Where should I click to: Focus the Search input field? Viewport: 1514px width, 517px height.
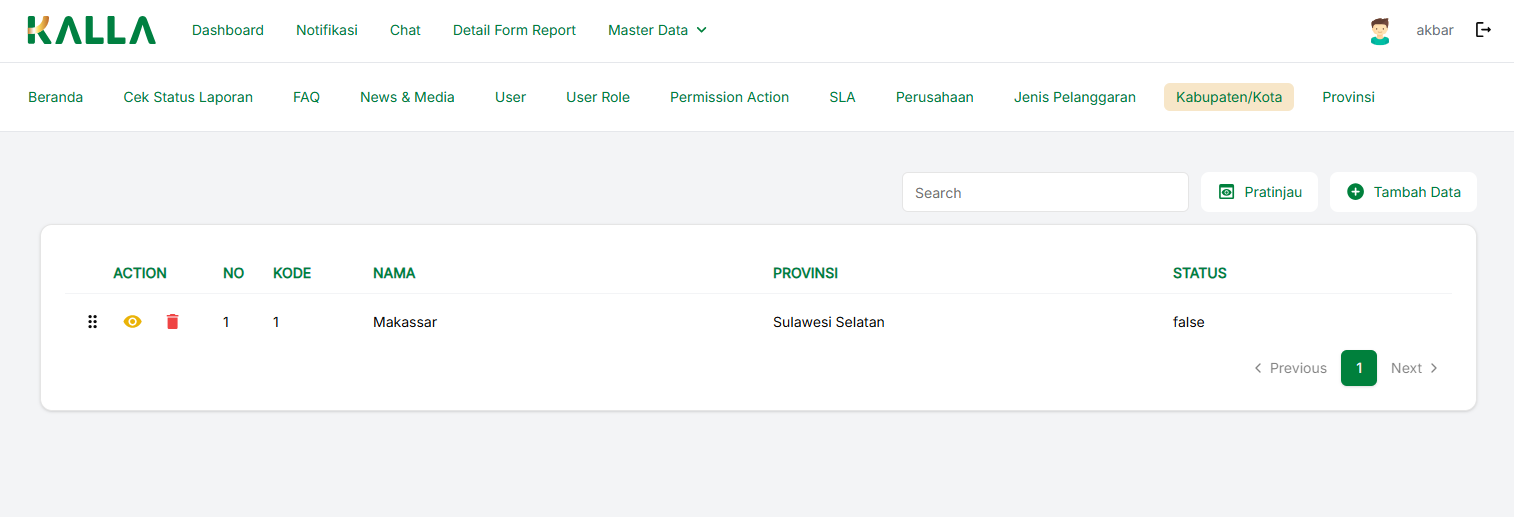tap(1045, 192)
